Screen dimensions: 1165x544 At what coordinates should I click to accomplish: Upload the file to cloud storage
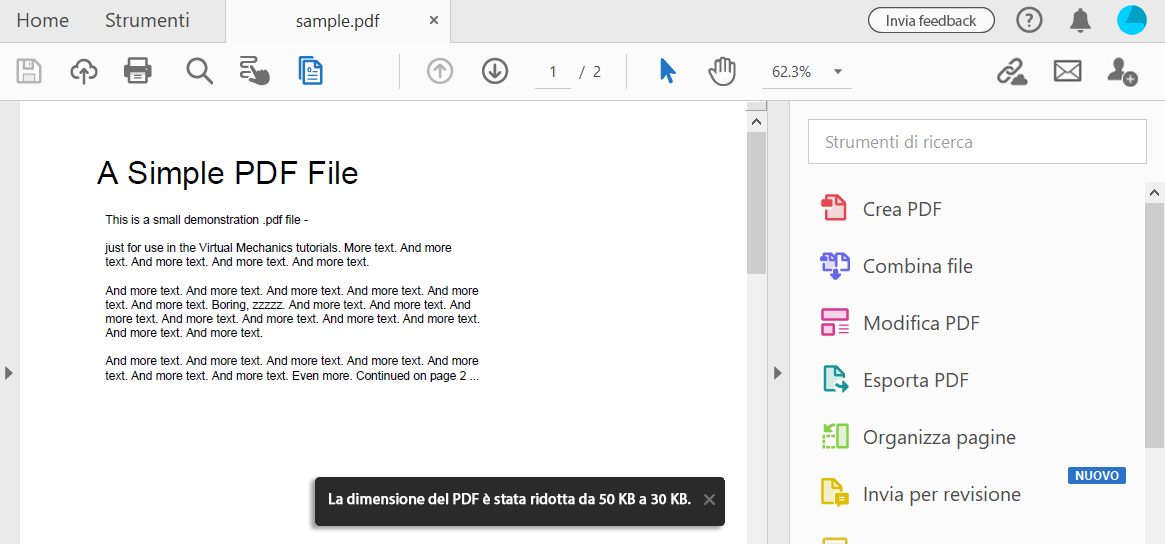coord(84,71)
